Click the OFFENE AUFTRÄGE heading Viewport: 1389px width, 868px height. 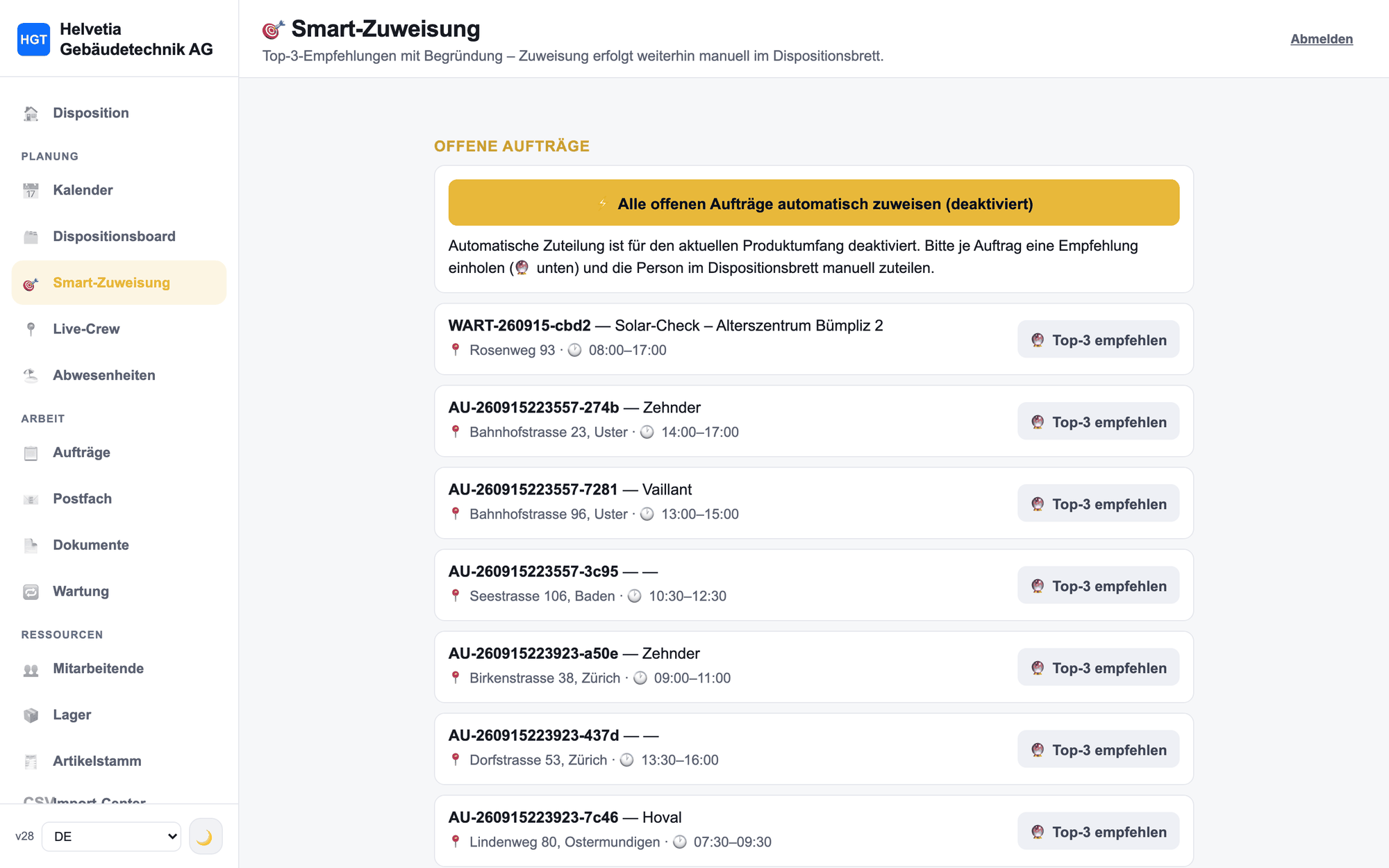pos(512,146)
